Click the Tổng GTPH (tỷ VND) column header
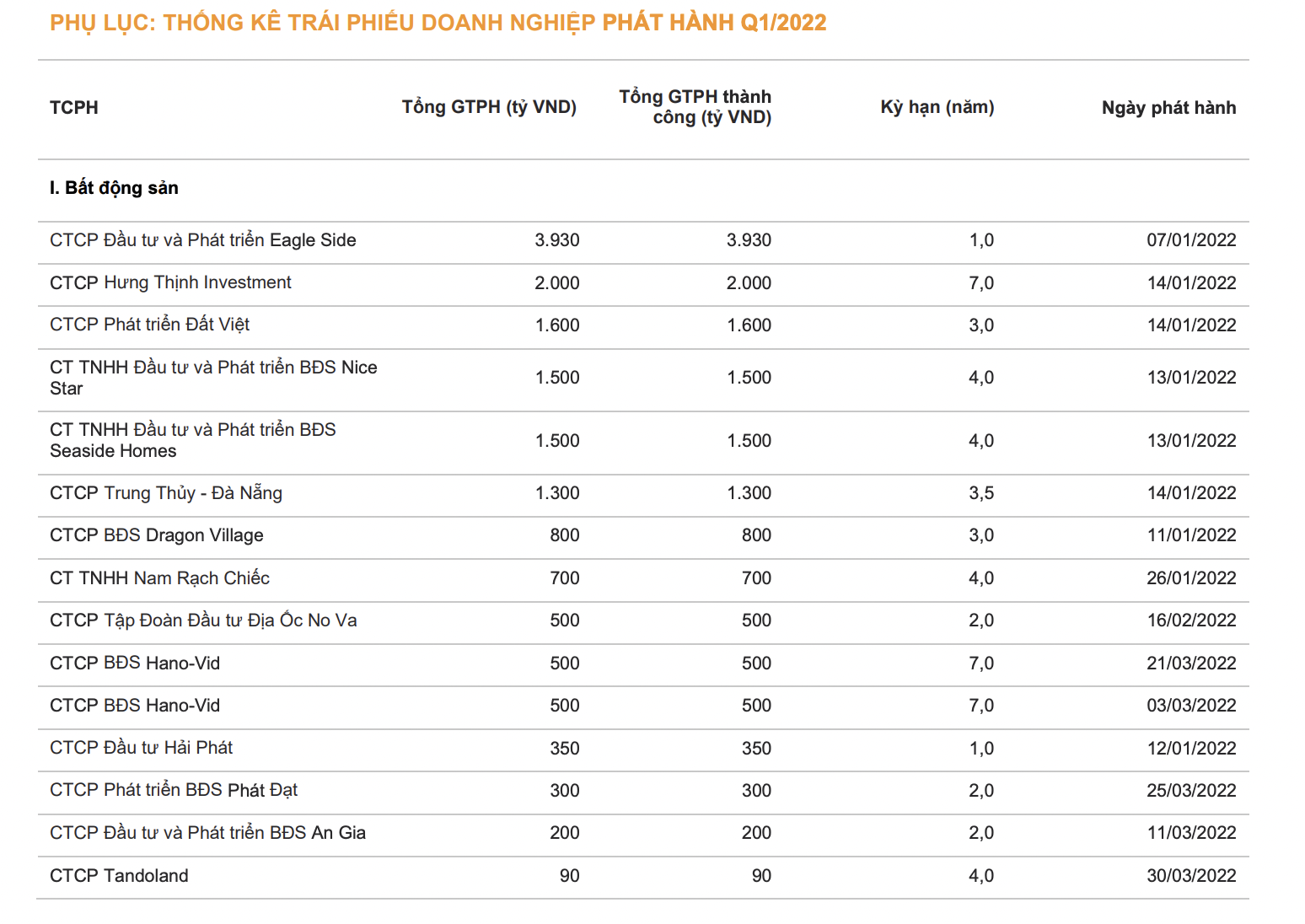The image size is (1305, 924). tap(489, 107)
